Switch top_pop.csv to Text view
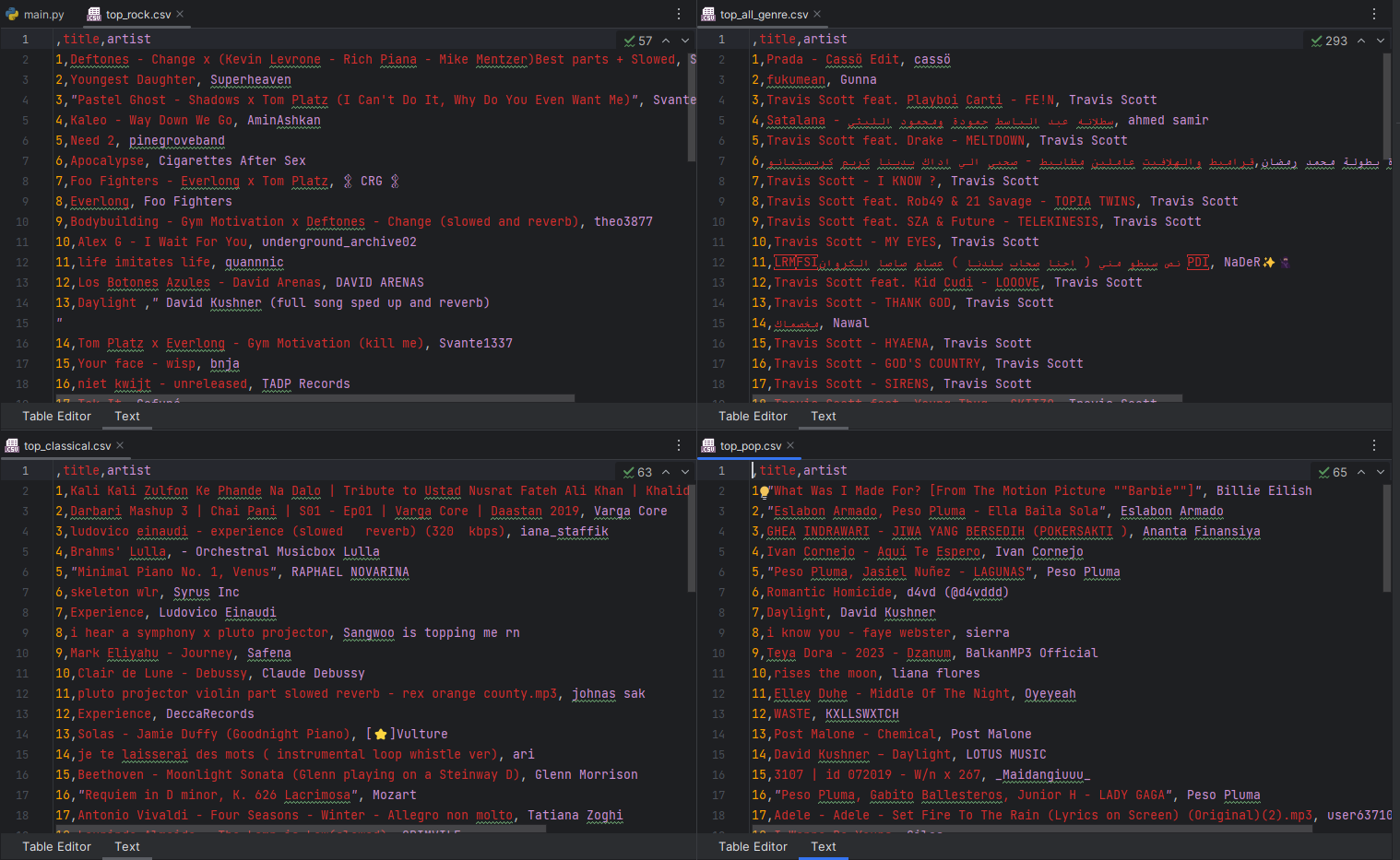Viewport: 1400px width, 860px height. coord(824,846)
